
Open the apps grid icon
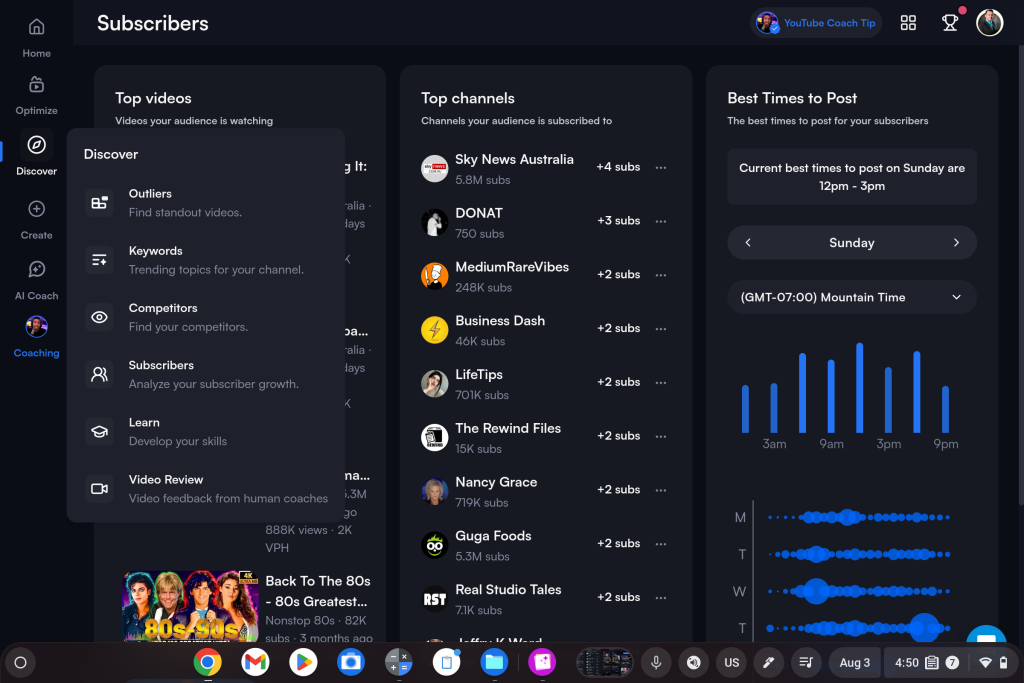(908, 23)
